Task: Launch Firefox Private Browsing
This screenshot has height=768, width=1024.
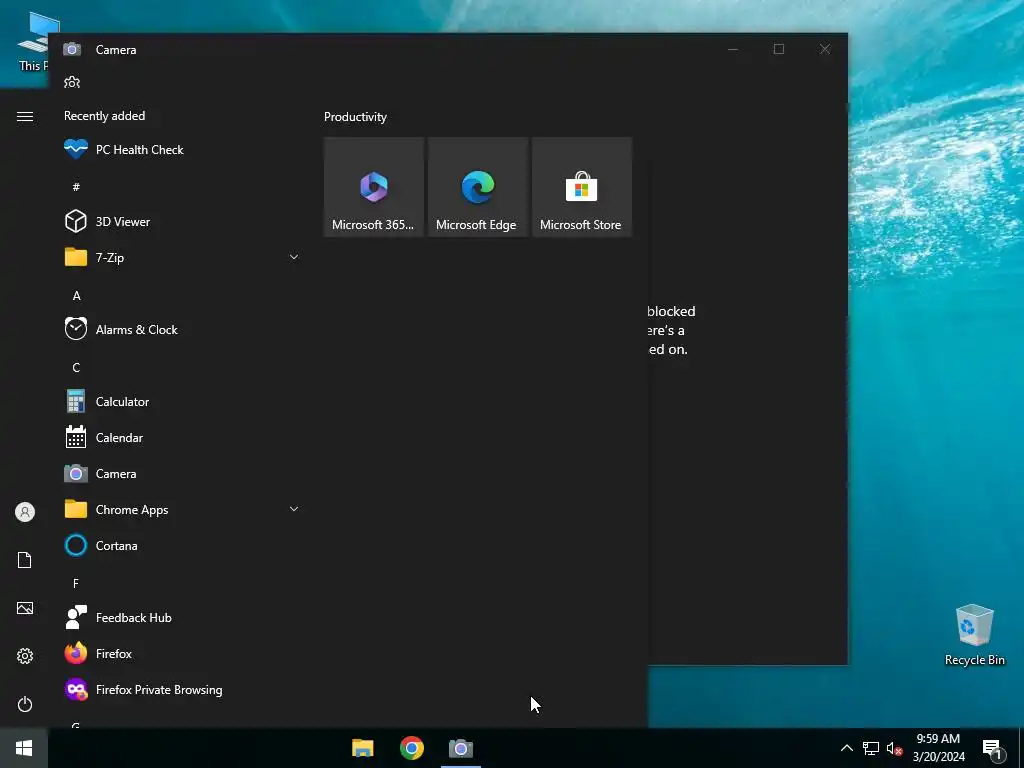Action: pos(181,690)
